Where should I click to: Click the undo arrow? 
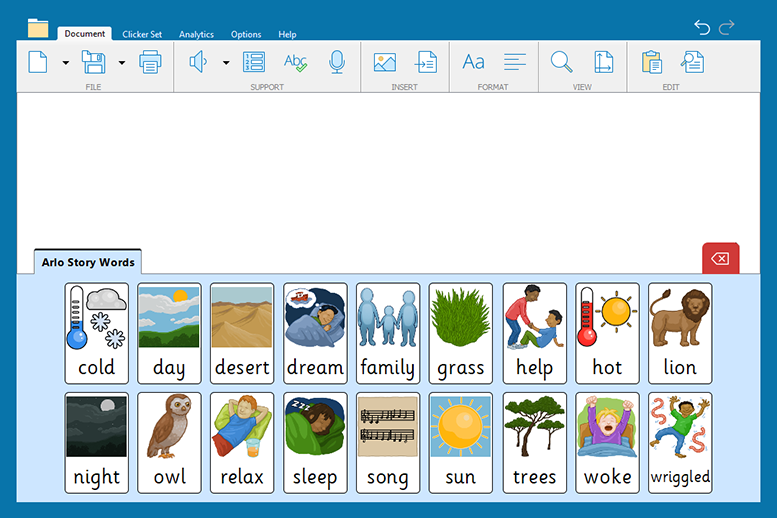click(702, 27)
